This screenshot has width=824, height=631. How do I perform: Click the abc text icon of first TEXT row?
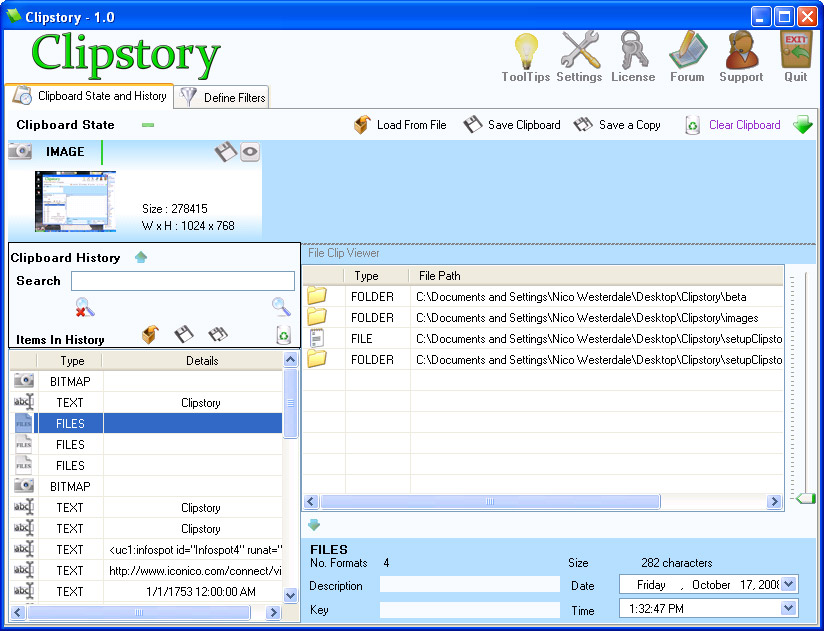[23, 402]
